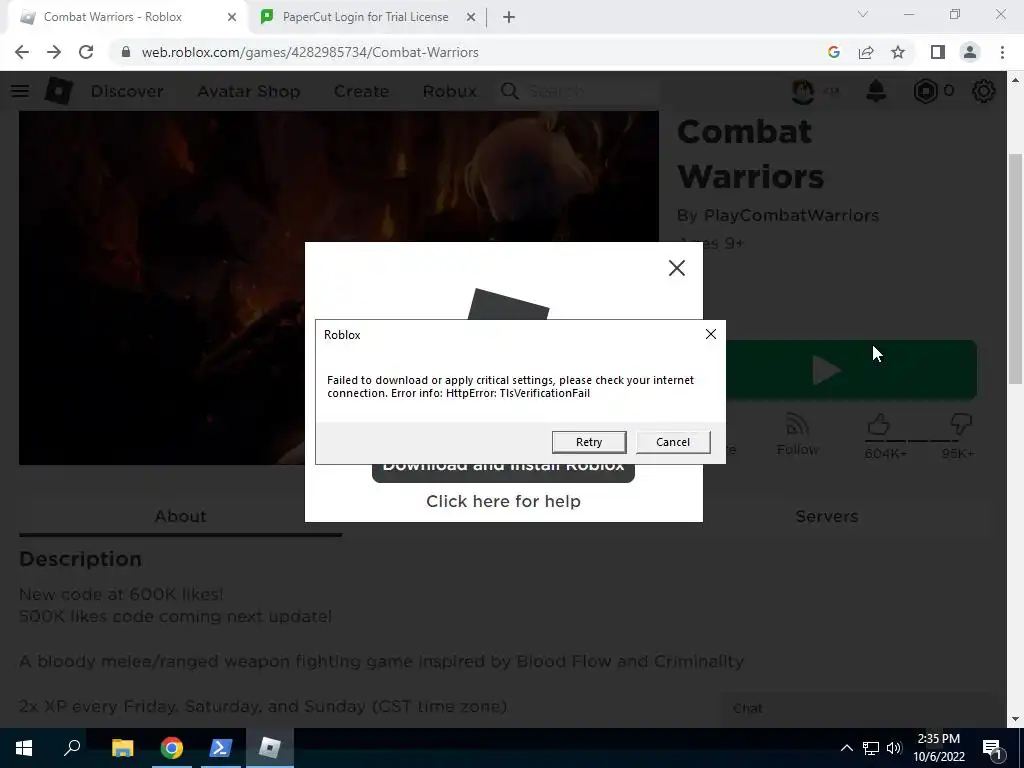Viewport: 1024px width, 768px height.
Task: Select the About tab
Action: click(180, 517)
